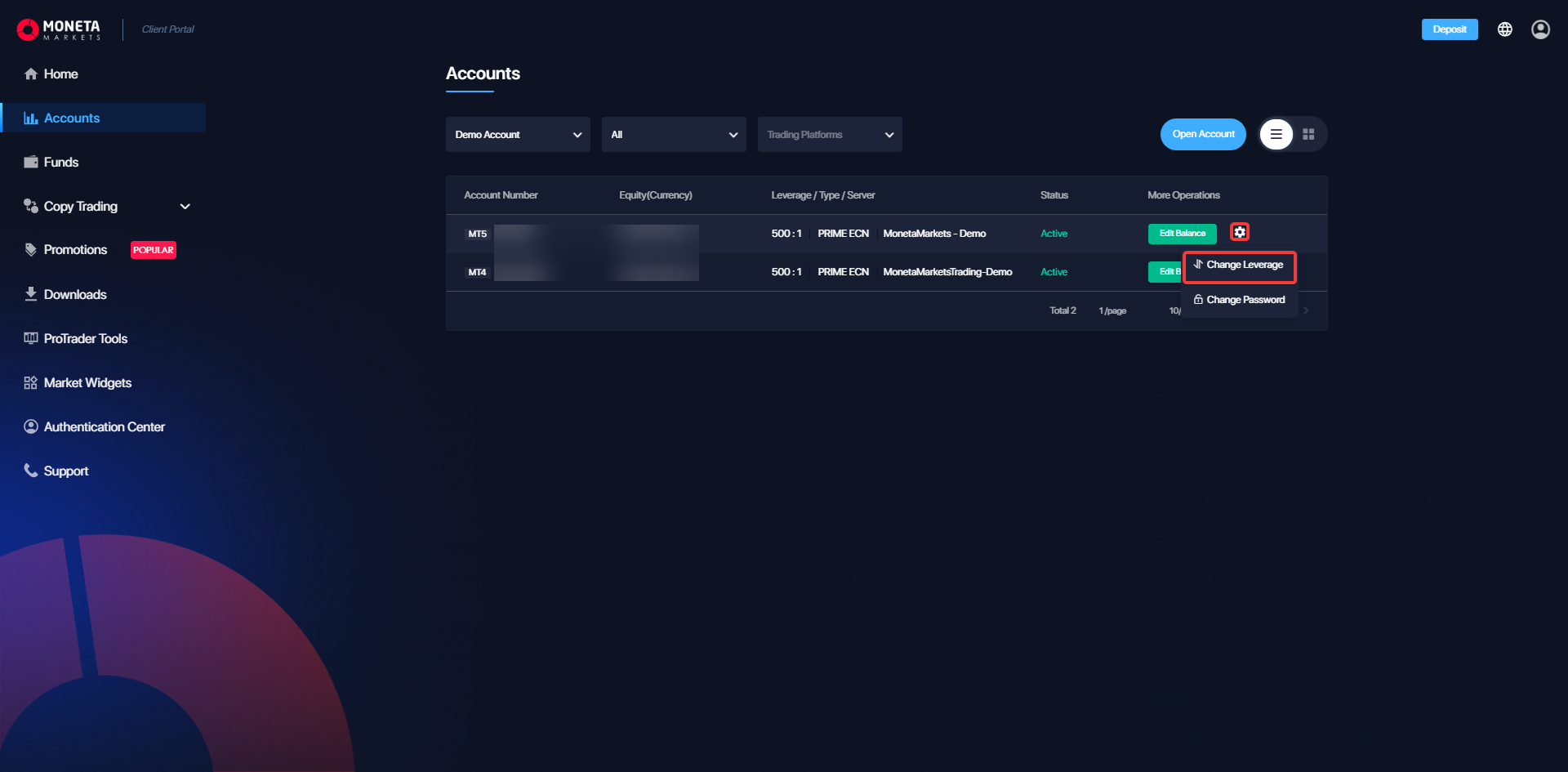
Task: Click the Promotions tag icon
Action: (x=31, y=250)
